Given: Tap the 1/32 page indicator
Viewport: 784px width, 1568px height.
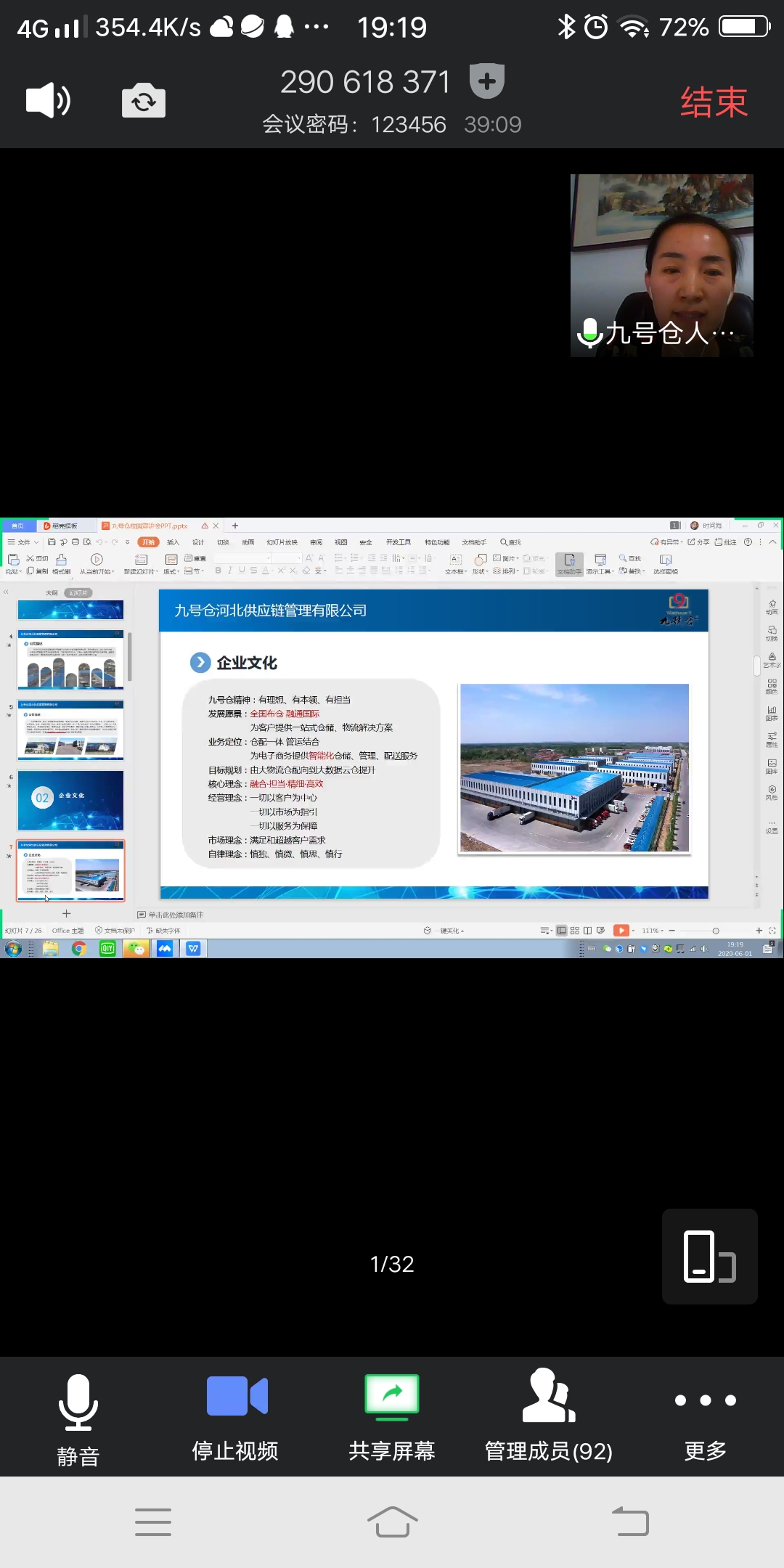Looking at the screenshot, I should click(x=392, y=1264).
